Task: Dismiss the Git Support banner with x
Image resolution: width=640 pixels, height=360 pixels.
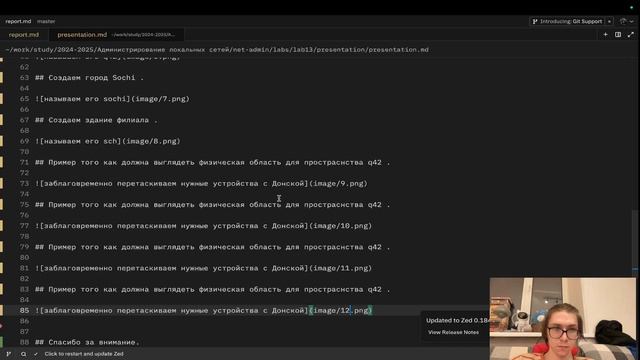Action: 609,21
